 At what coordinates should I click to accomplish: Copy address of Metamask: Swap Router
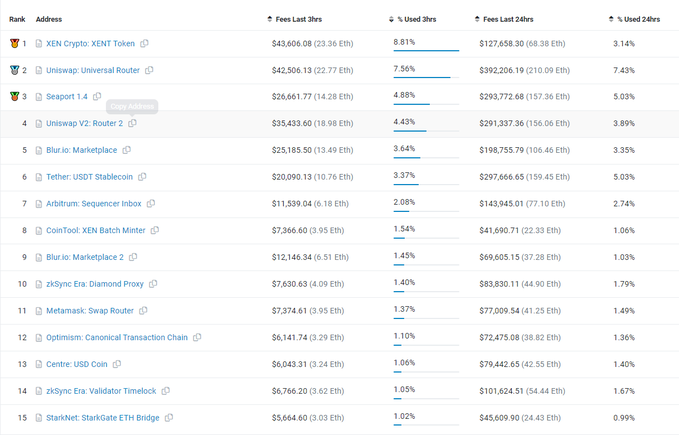[x=143, y=310]
